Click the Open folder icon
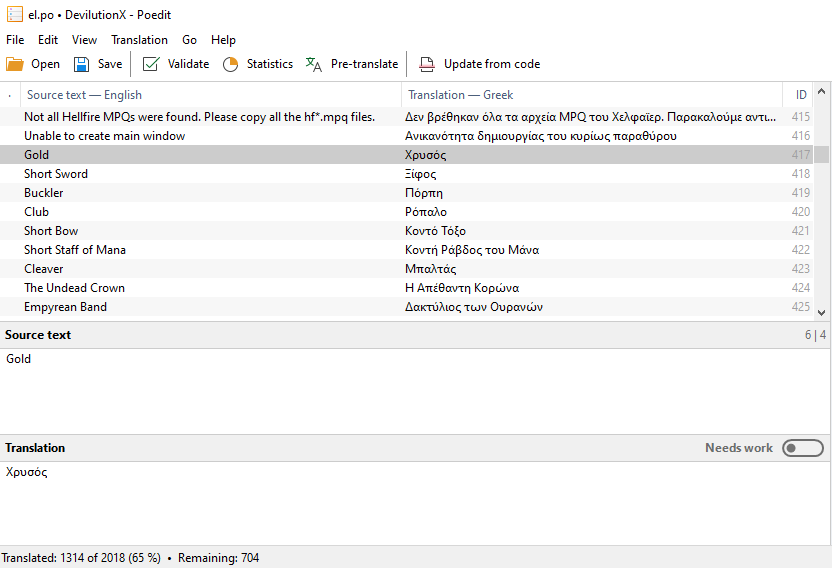The width and height of the screenshot is (832, 568). (15, 64)
